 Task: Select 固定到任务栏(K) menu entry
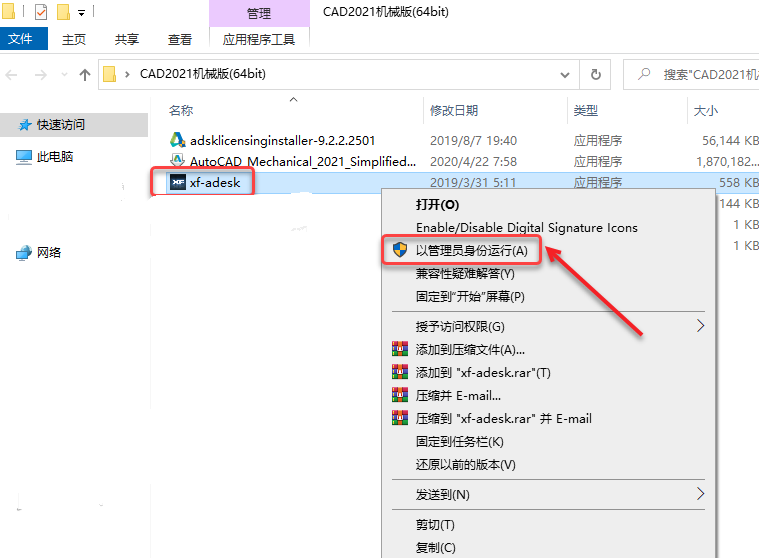pos(459,441)
